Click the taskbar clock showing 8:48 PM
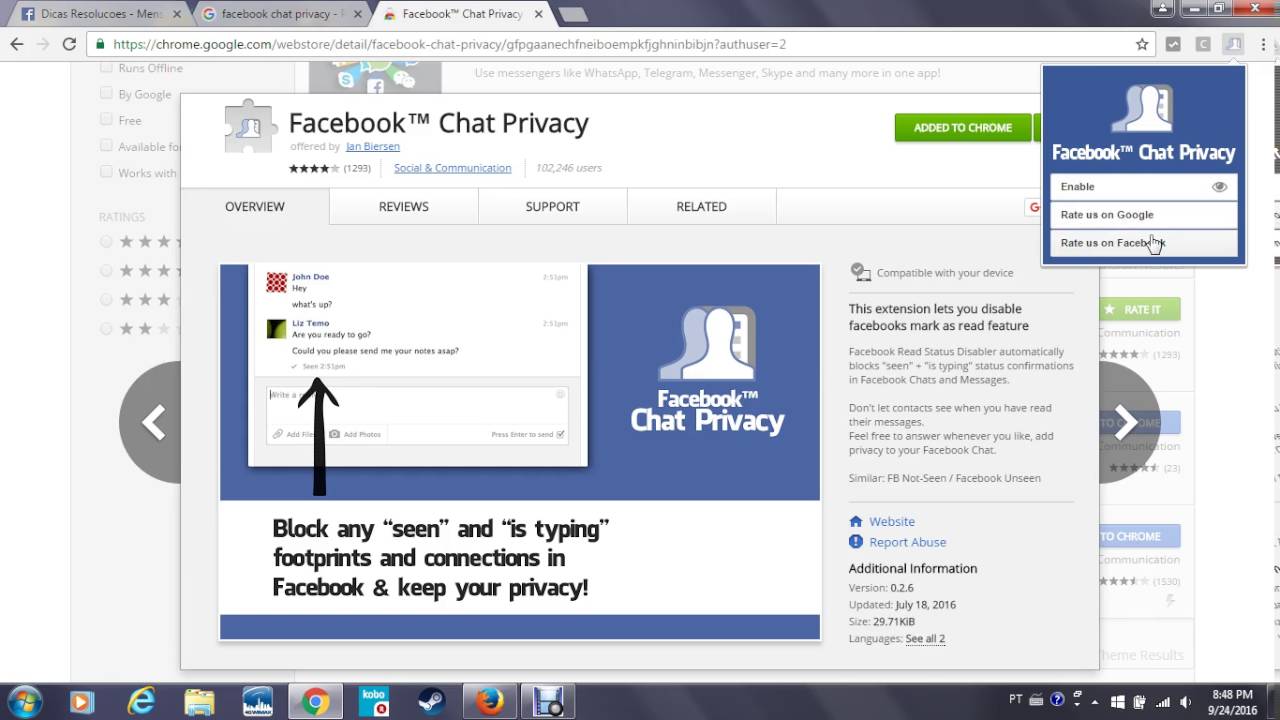Screen dimensions: 1280x720 click(x=1232, y=702)
